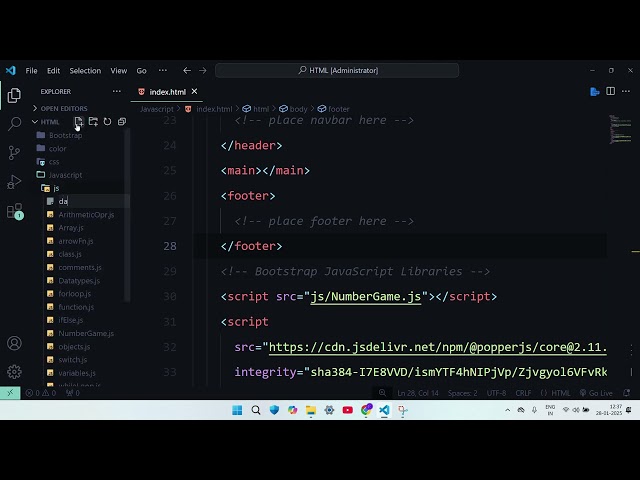640x480 pixels.
Task: Open ArithmeticOpr.js file
Action: point(86,214)
